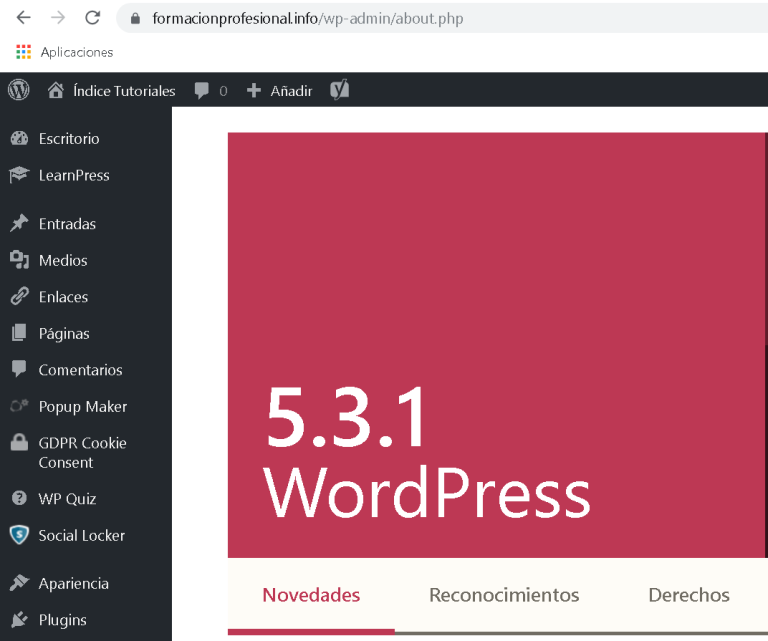
Task: Switch to the Reconocimientos tab
Action: click(504, 595)
